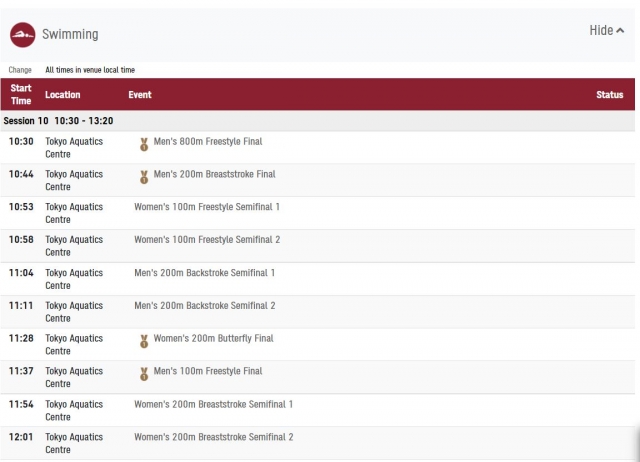Open Women's 200m Butterfly Final event
The image size is (640, 462).
coord(213,338)
